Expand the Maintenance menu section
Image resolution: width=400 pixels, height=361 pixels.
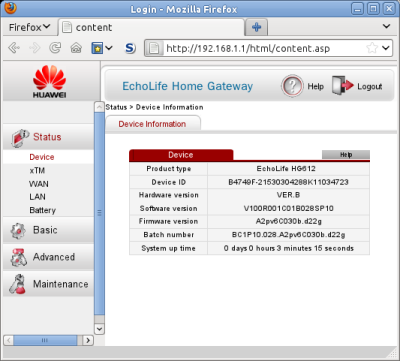(x=49, y=284)
